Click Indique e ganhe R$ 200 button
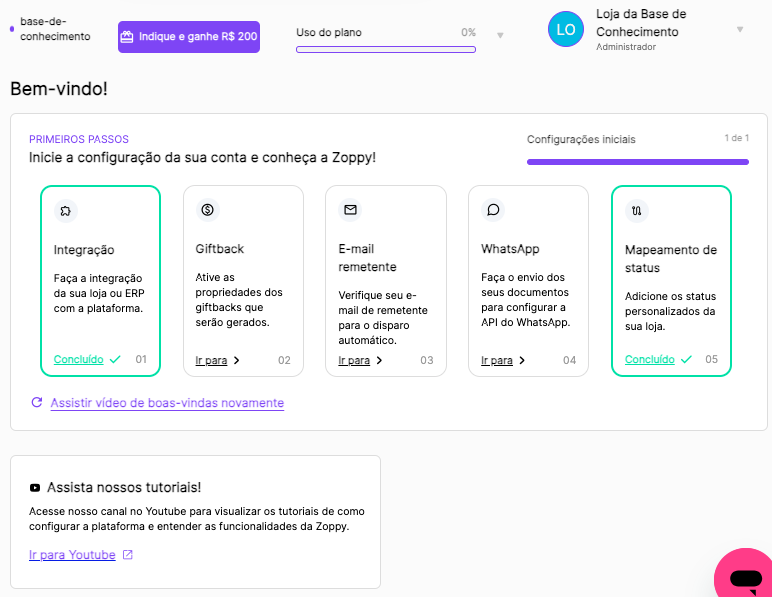This screenshot has height=597, width=772. (189, 36)
